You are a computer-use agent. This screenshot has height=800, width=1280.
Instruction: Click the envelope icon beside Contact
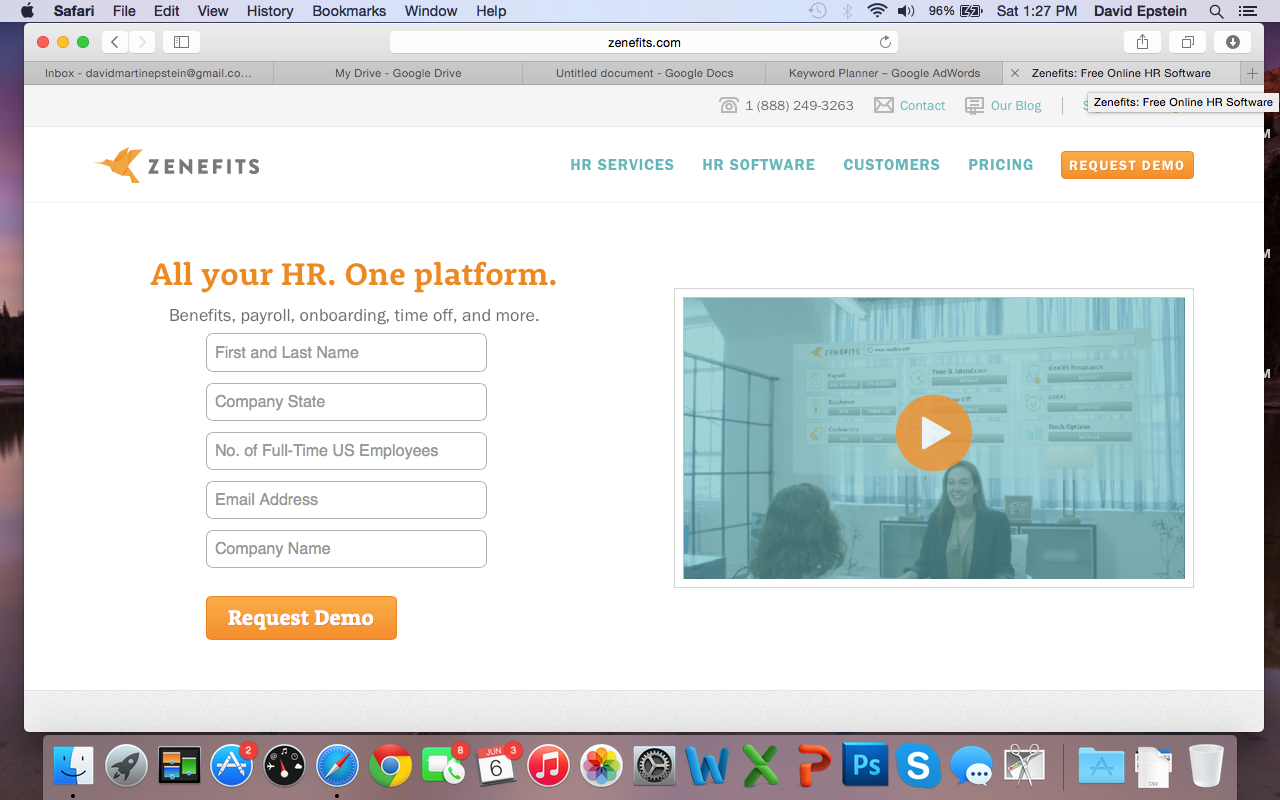pyautogui.click(x=884, y=105)
